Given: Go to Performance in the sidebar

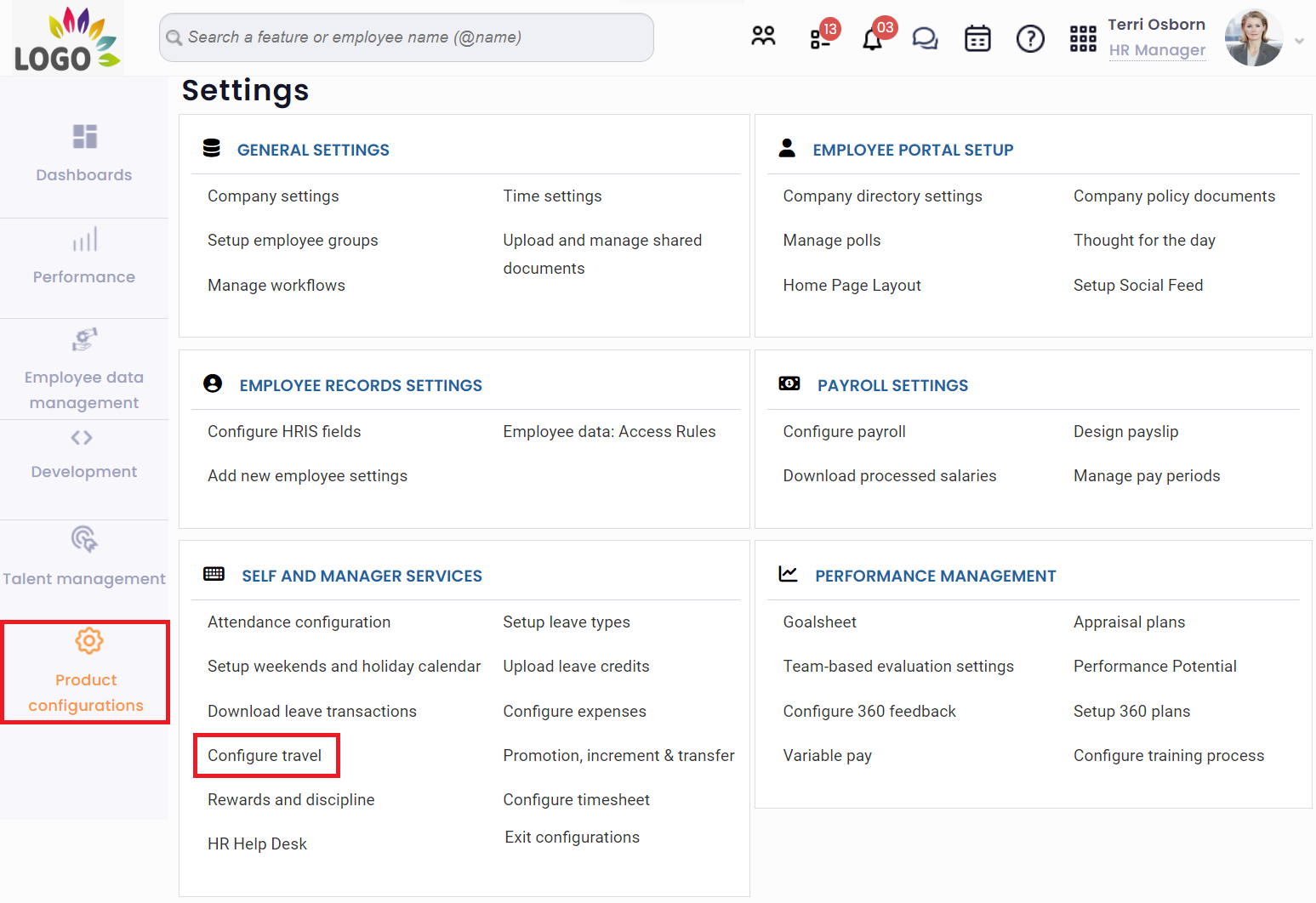Looking at the screenshot, I should 84,255.
